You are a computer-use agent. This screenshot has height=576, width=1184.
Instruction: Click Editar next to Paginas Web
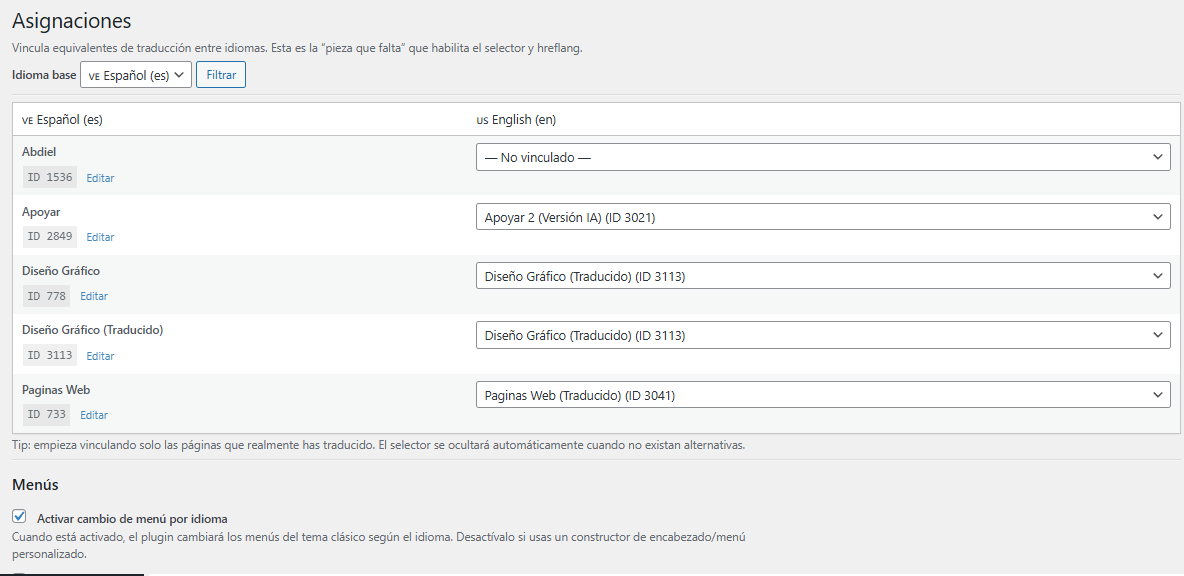coord(93,414)
